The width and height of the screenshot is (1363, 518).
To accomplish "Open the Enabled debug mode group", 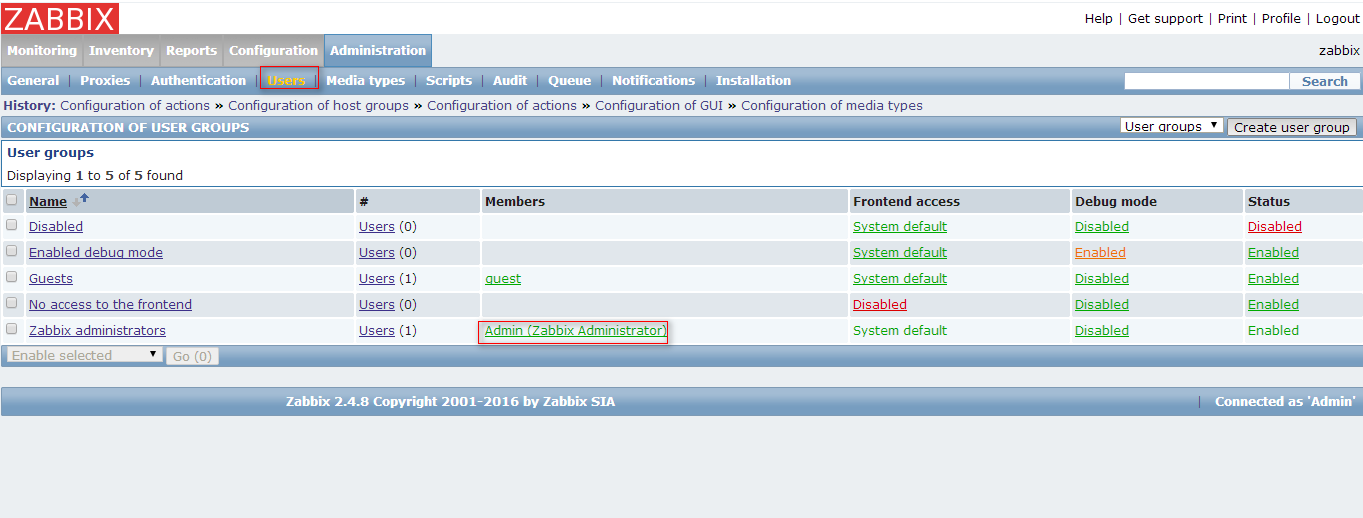I will tap(96, 253).
